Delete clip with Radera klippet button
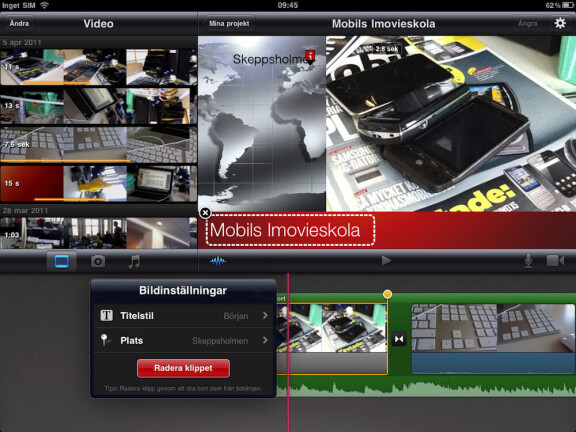This screenshot has height=432, width=576. (183, 368)
